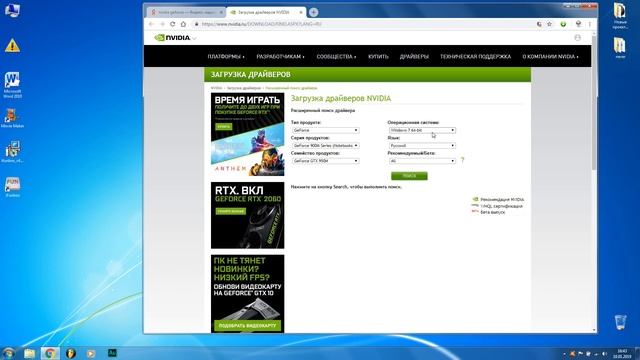640x360 pixels.
Task: Click the GeForce RTX 2080 banner image
Action: pos(247,215)
